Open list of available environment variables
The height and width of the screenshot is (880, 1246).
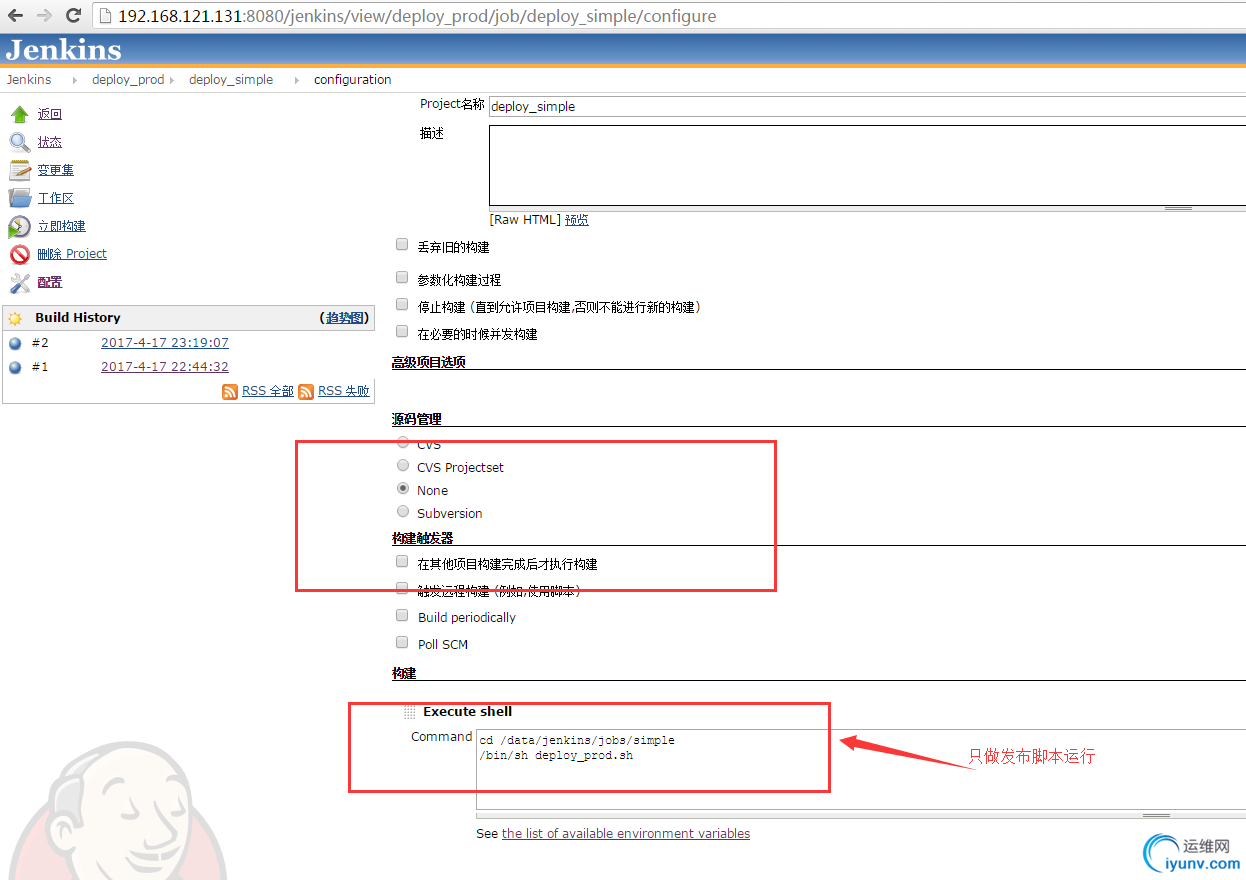(626, 834)
